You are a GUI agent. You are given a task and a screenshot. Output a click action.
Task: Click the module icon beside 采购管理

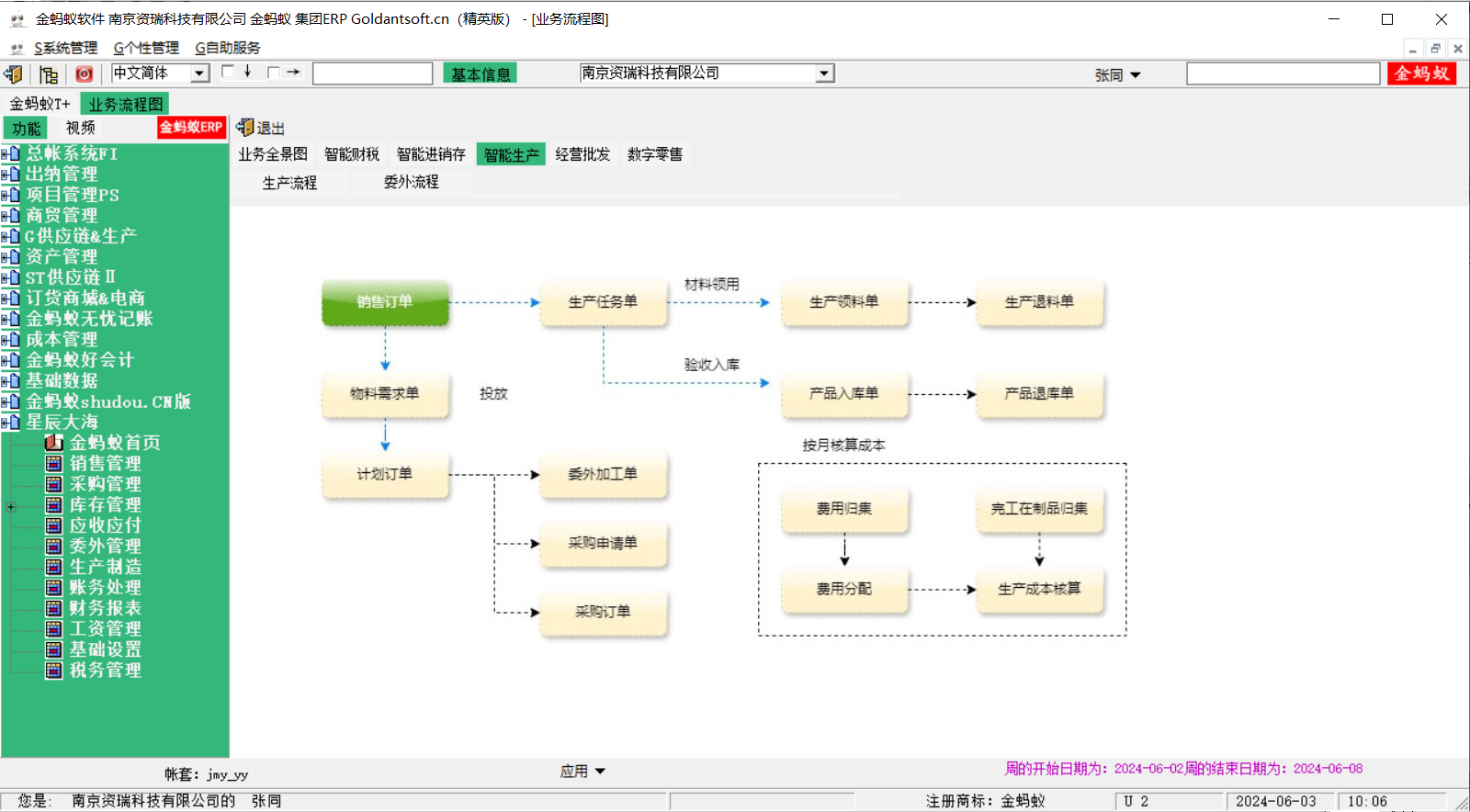[54, 484]
